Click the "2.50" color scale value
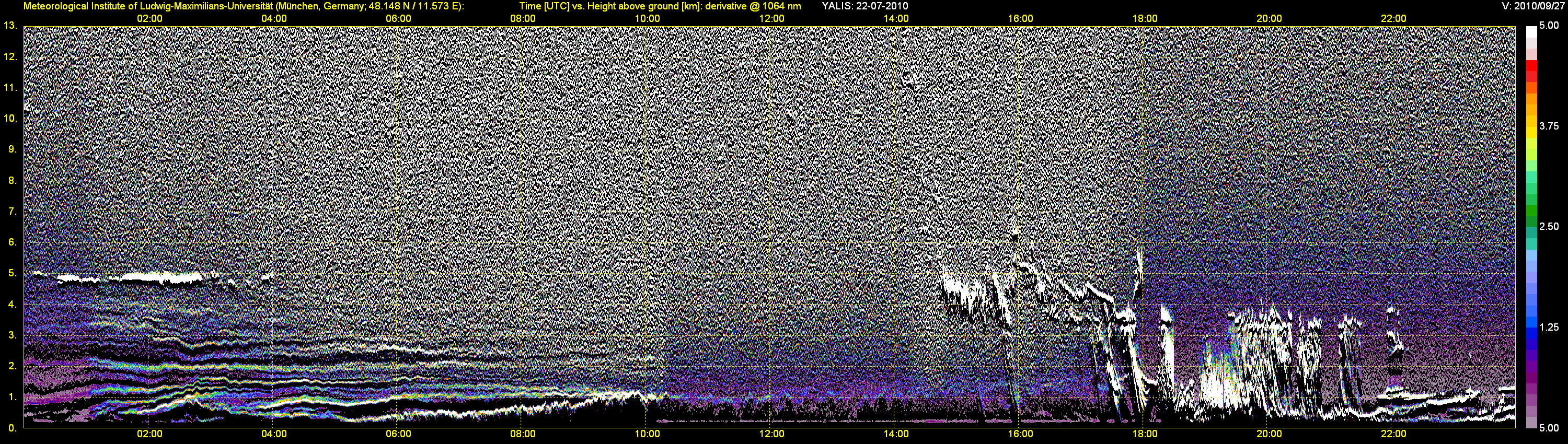The height and width of the screenshot is (444, 1568). coord(1549,226)
